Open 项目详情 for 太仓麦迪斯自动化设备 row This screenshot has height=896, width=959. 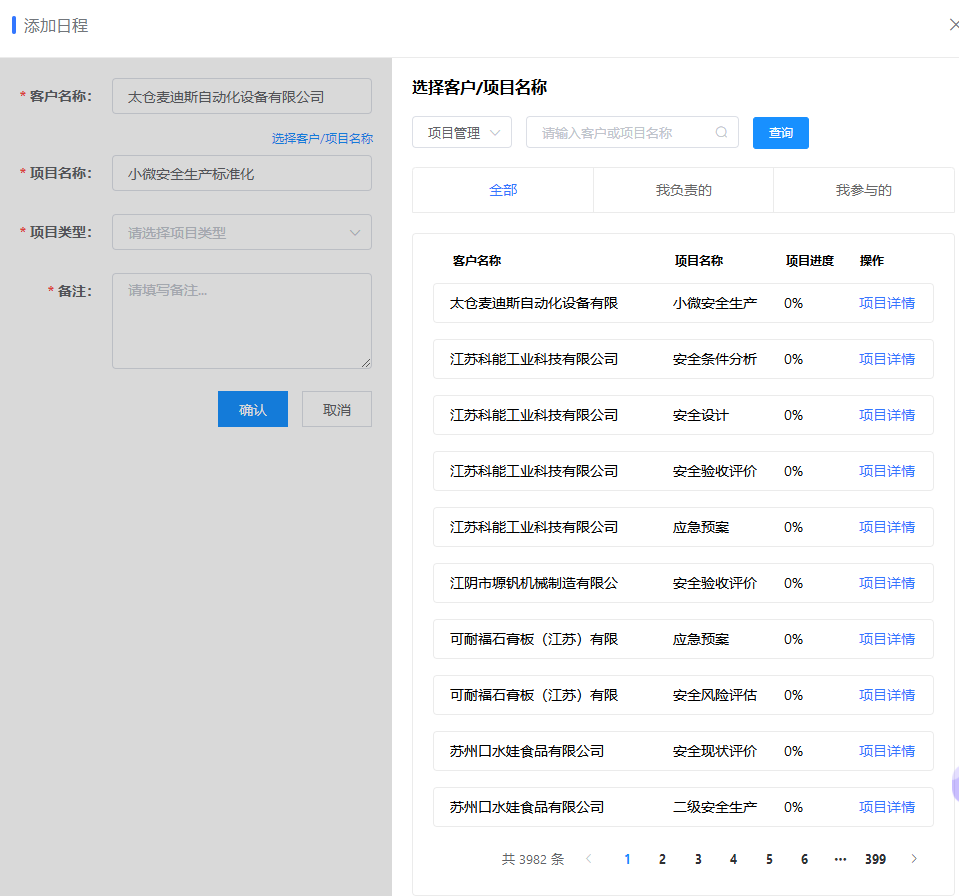point(887,303)
